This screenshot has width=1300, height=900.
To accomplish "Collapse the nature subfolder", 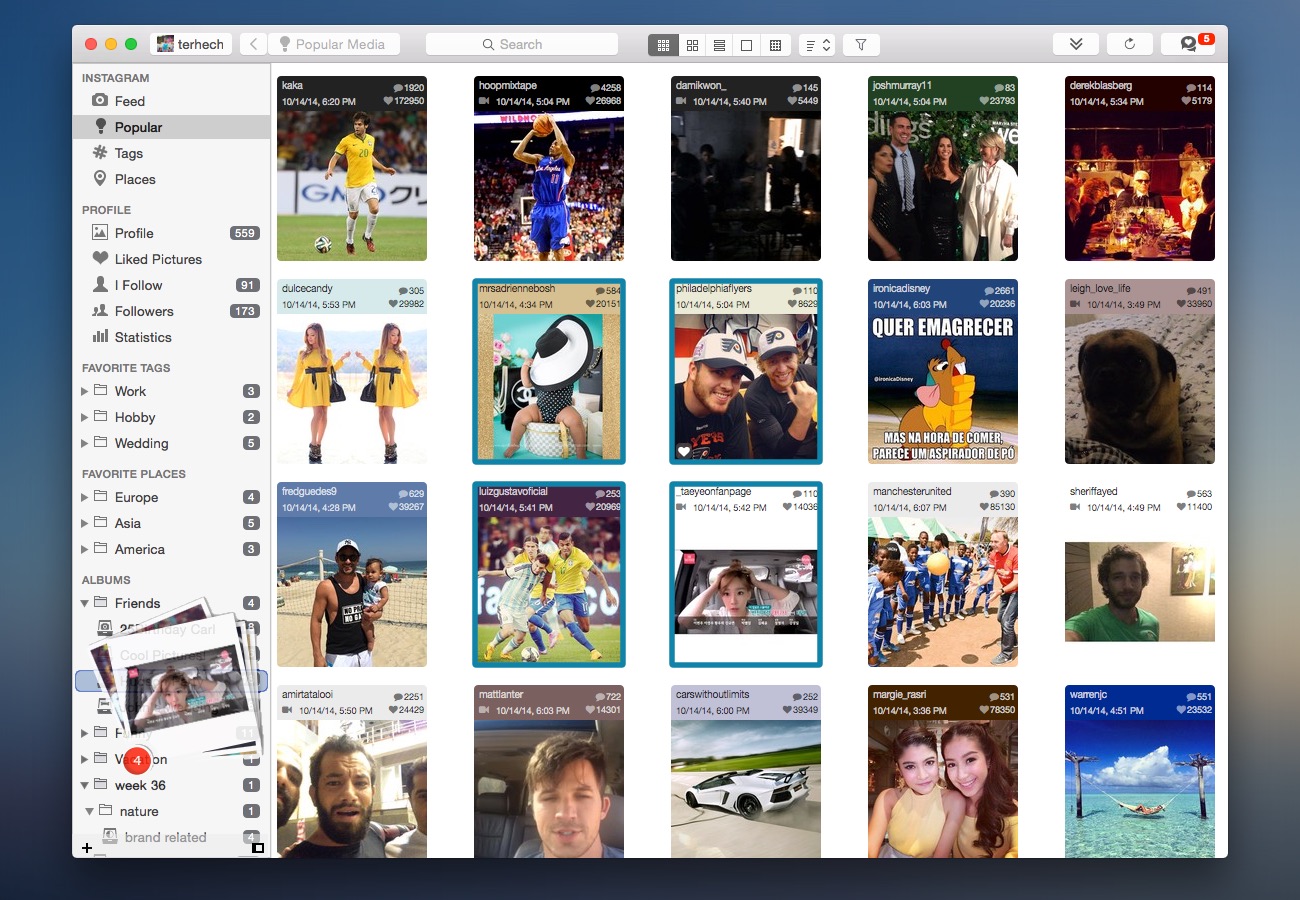I will coord(90,811).
